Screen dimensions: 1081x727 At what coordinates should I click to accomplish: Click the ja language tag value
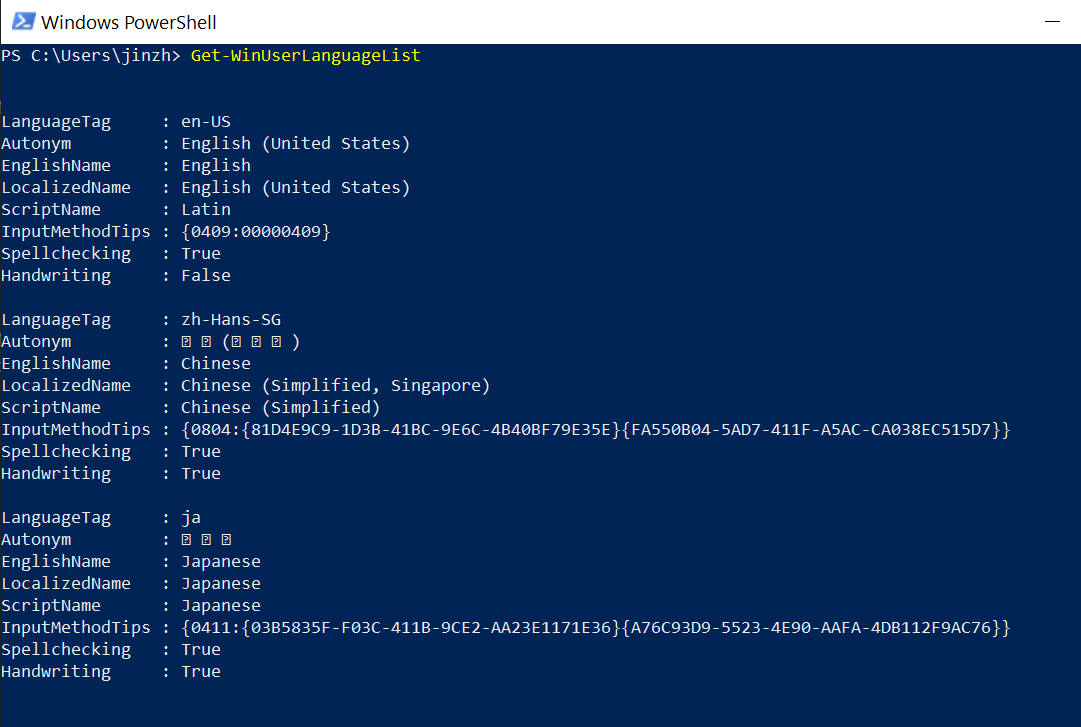click(191, 518)
